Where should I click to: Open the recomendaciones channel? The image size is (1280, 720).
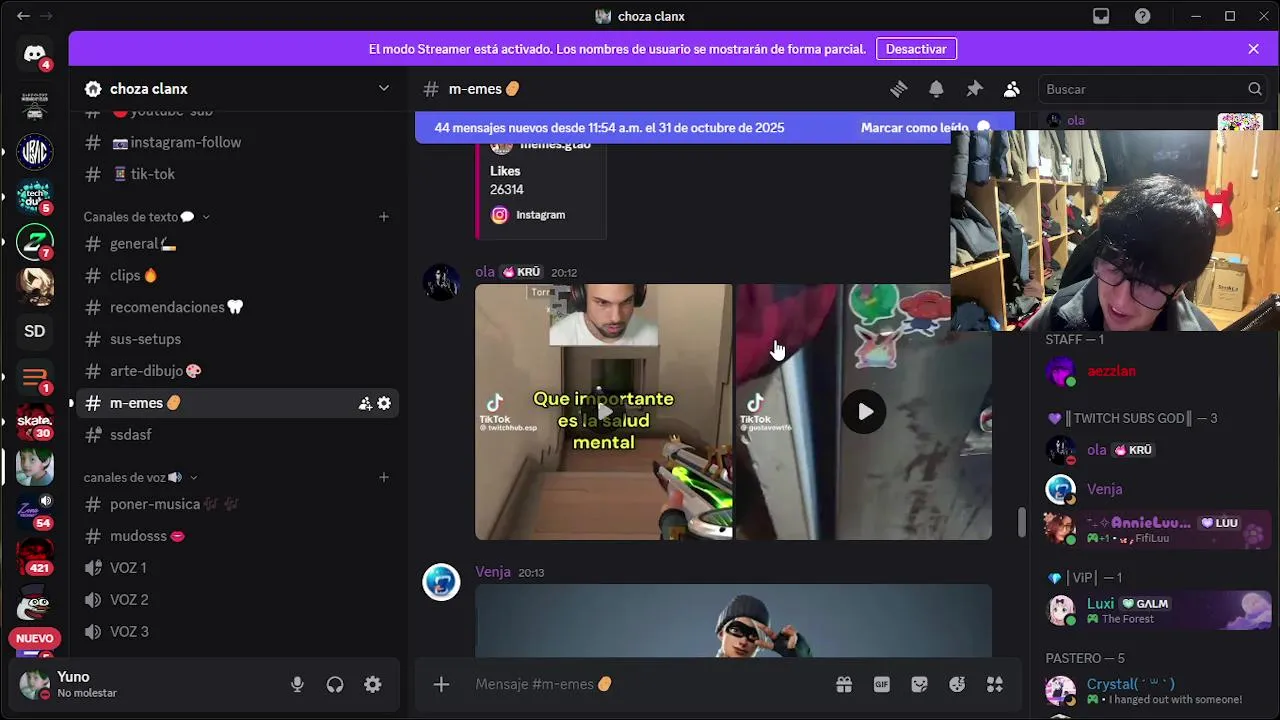(238, 307)
